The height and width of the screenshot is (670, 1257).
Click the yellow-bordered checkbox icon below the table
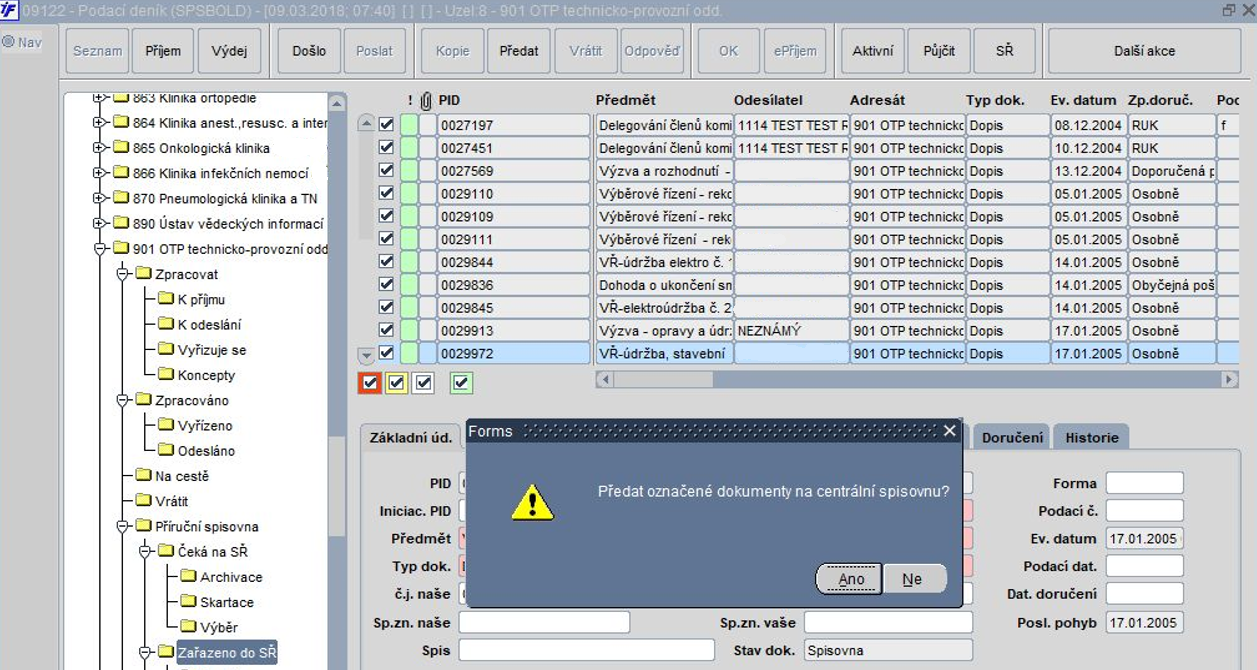[x=397, y=382]
